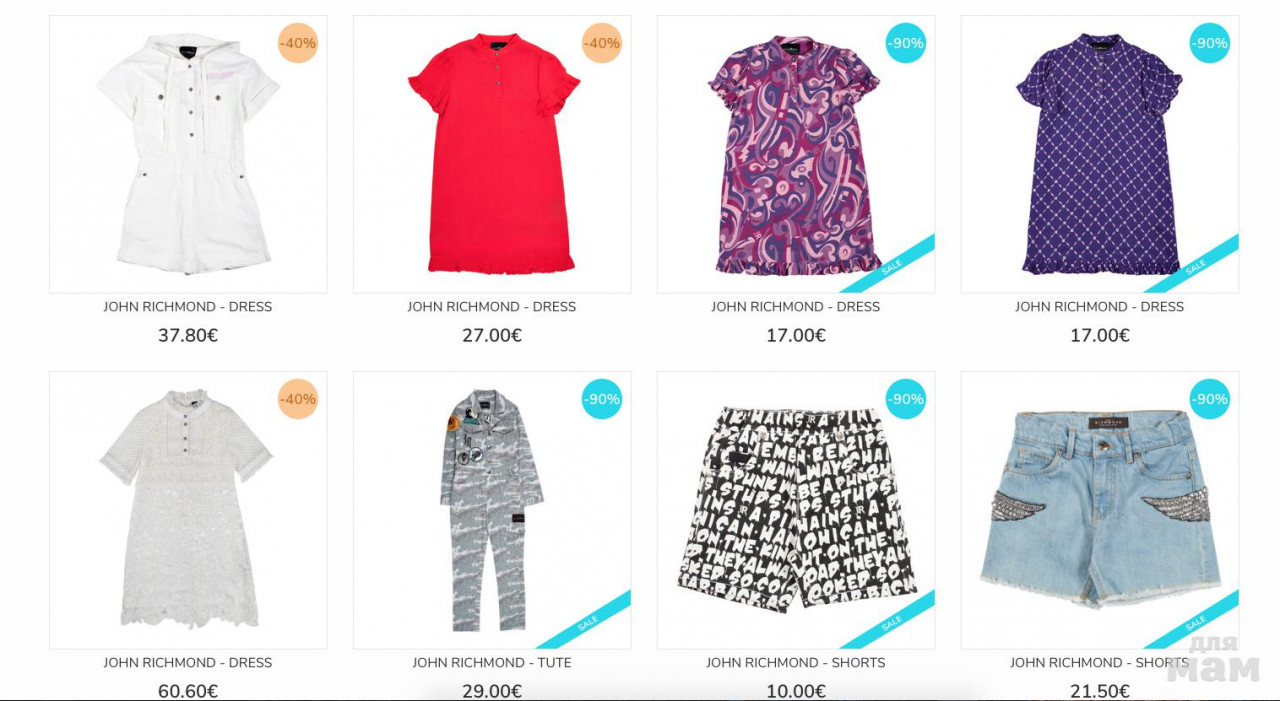1280x701 pixels.
Task: Open the red ruffle dress product image
Action: (x=492, y=154)
